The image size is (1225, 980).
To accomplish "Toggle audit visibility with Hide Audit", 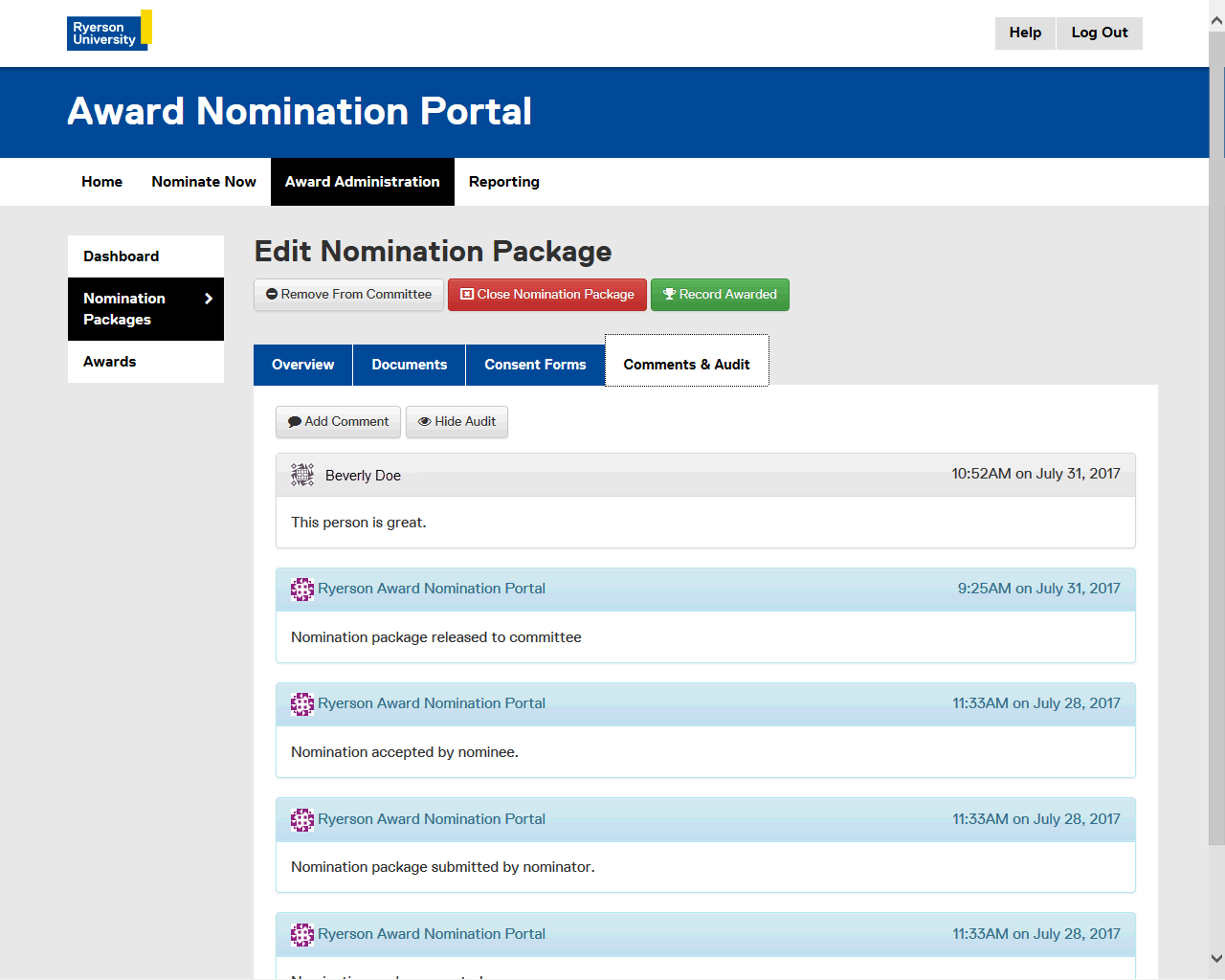I will (457, 422).
